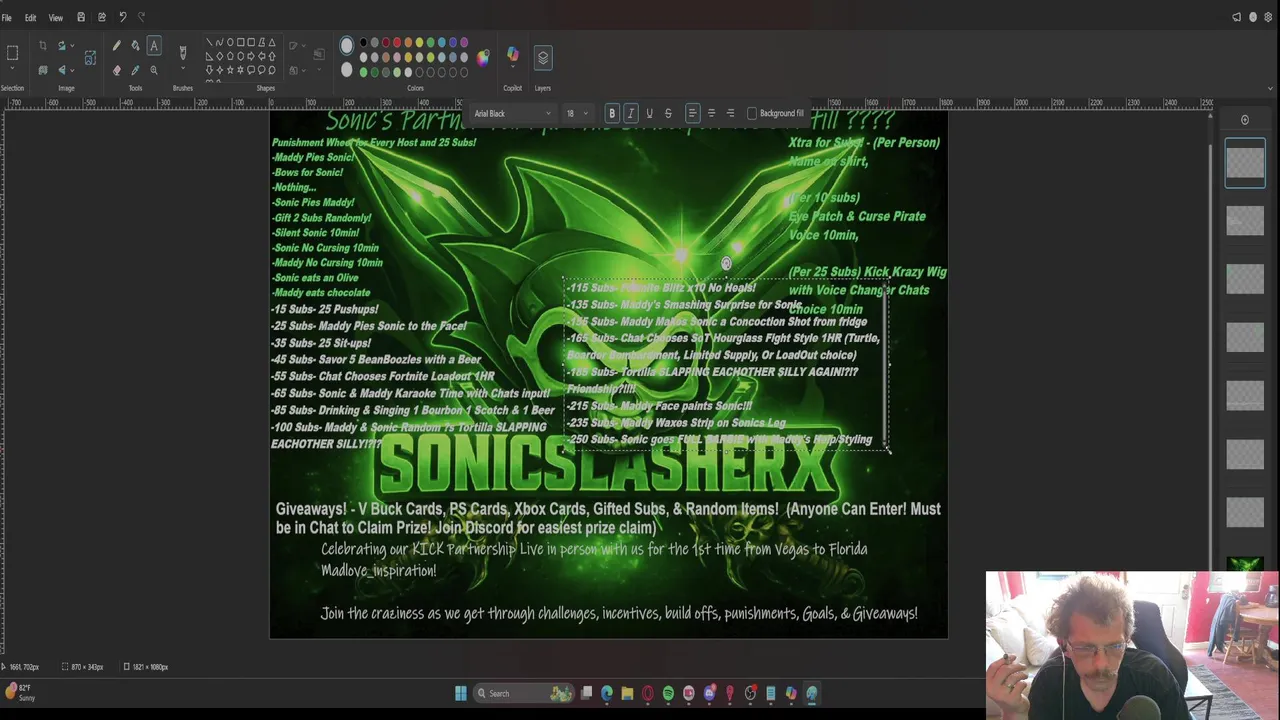Open the Image Creator tool icon
The image size is (1280, 720).
click(x=90, y=58)
